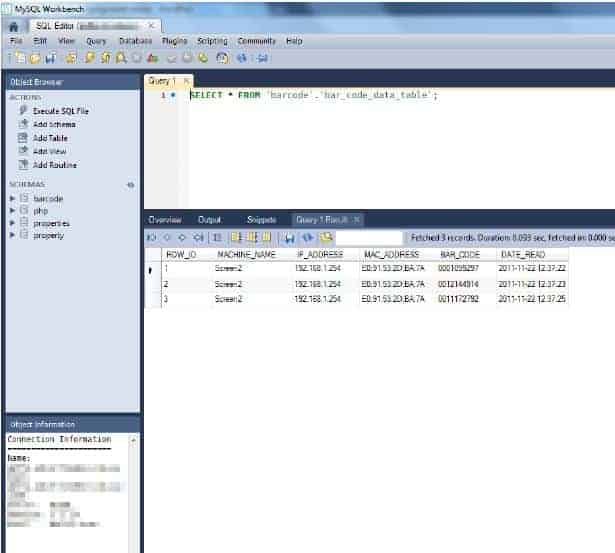Switch to the Output tab
This screenshot has height=553, width=615.
(210, 219)
